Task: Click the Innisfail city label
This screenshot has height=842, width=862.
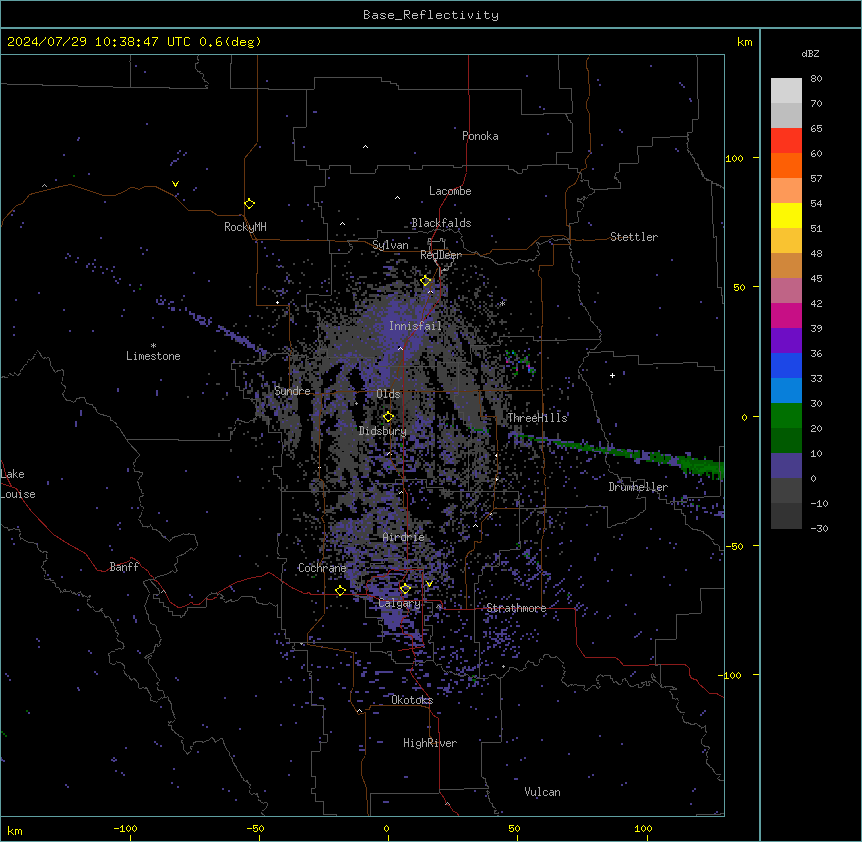Action: (x=415, y=326)
